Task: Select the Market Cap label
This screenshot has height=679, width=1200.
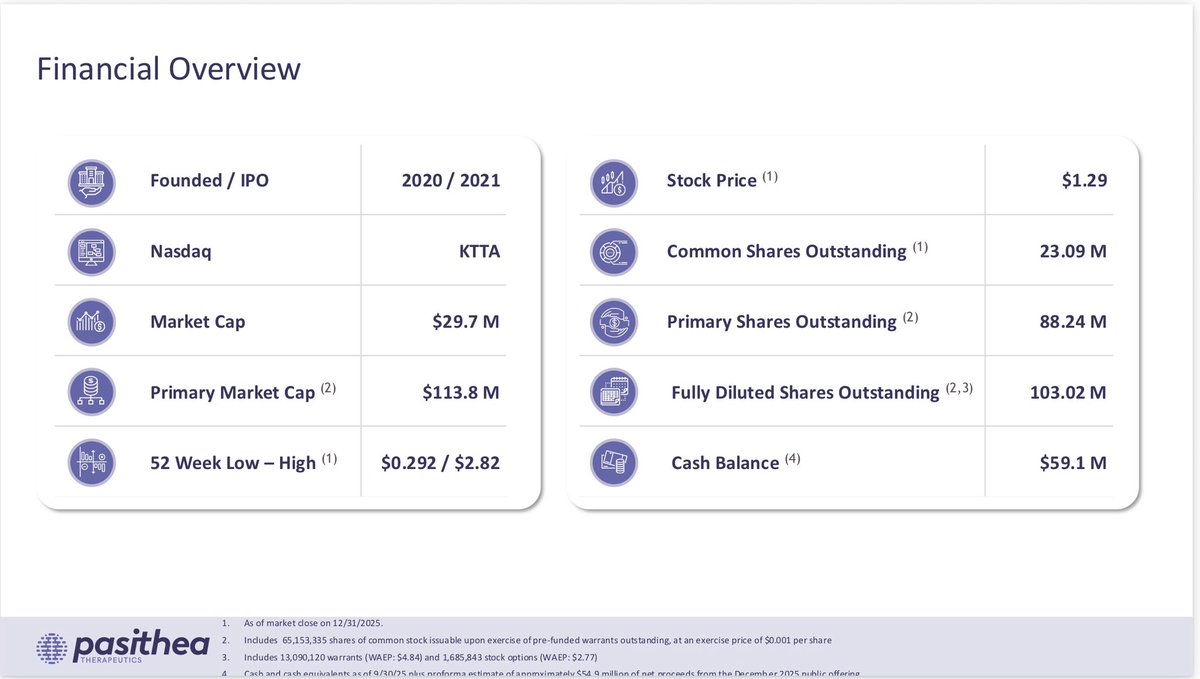Action: [x=197, y=322]
